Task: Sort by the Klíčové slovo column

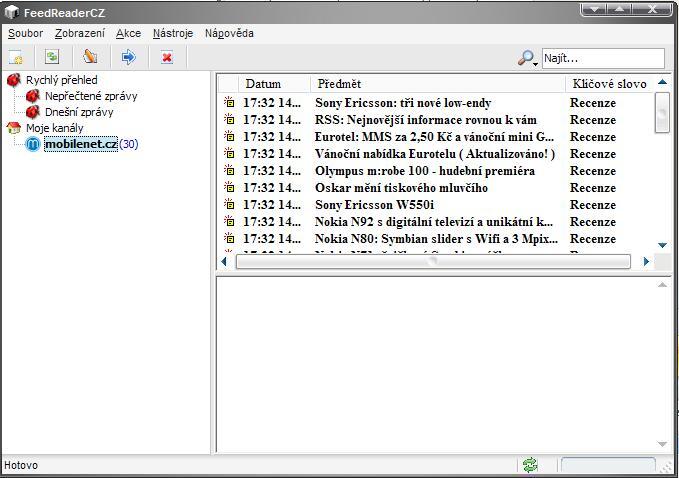Action: point(608,84)
